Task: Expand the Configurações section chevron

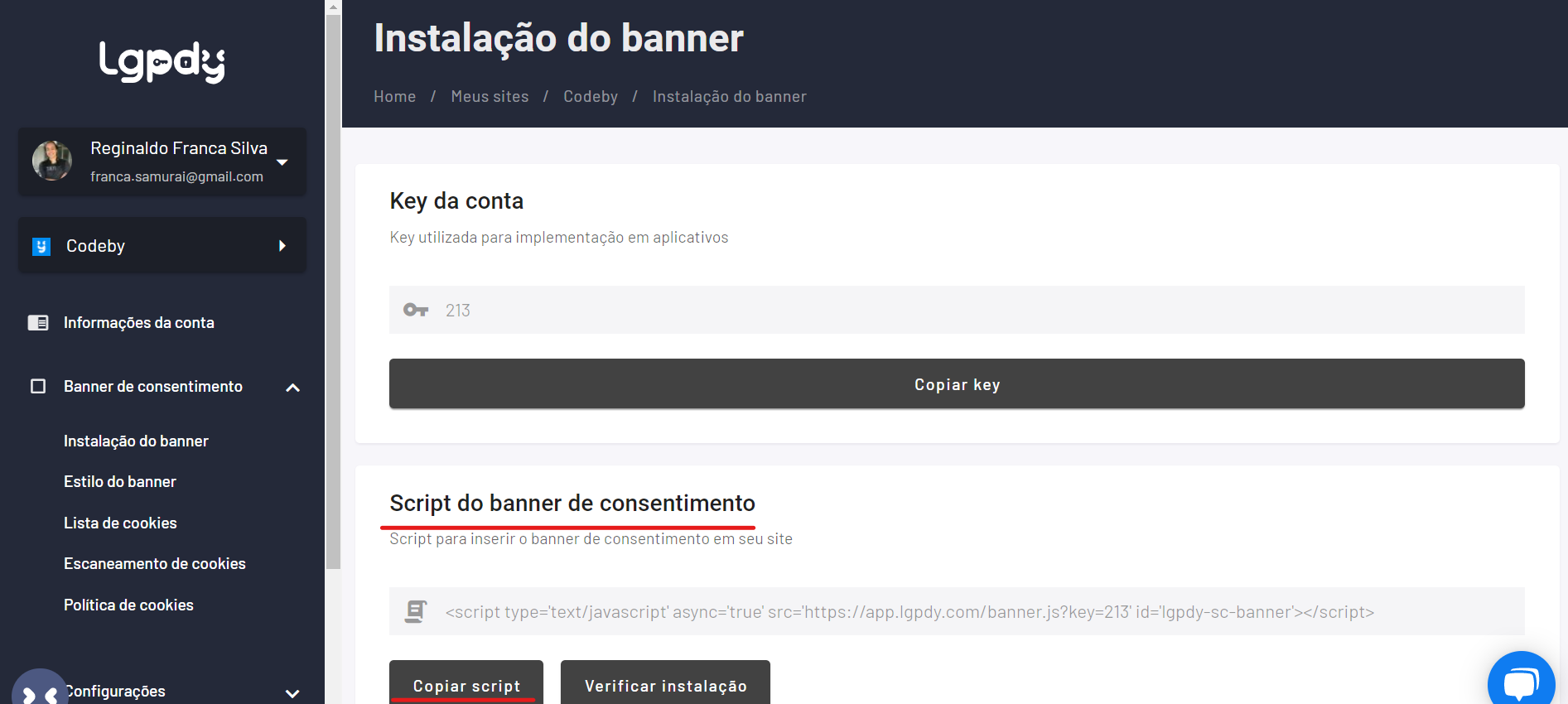Action: coord(292,693)
